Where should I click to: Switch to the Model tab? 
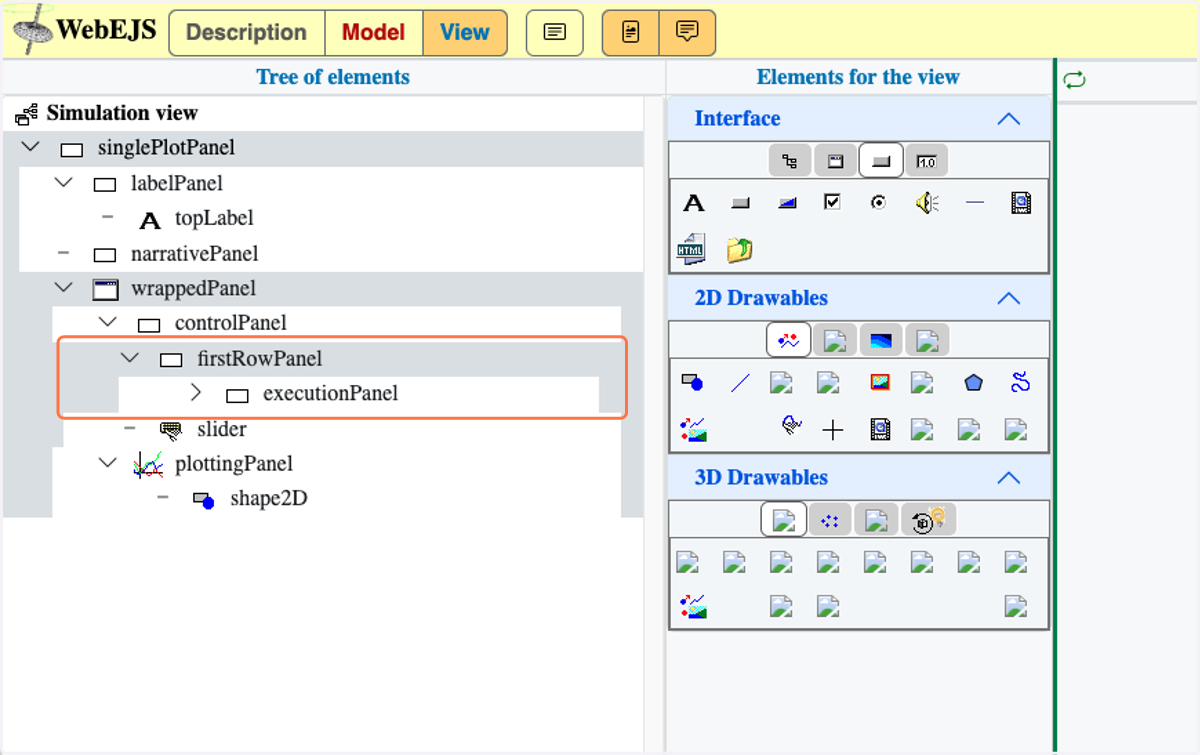pyautogui.click(x=374, y=32)
